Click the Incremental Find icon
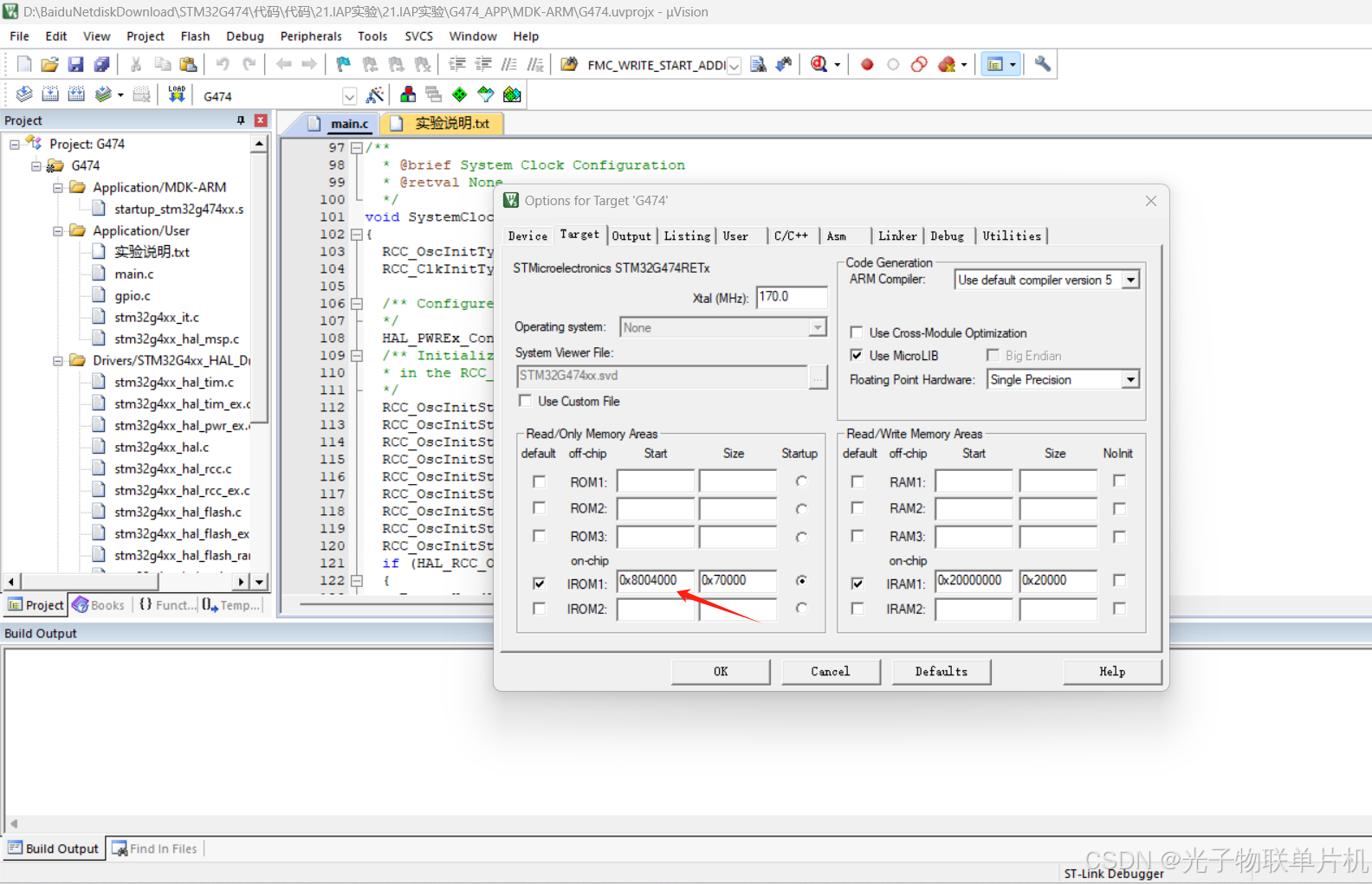The width and height of the screenshot is (1372, 884). click(784, 64)
